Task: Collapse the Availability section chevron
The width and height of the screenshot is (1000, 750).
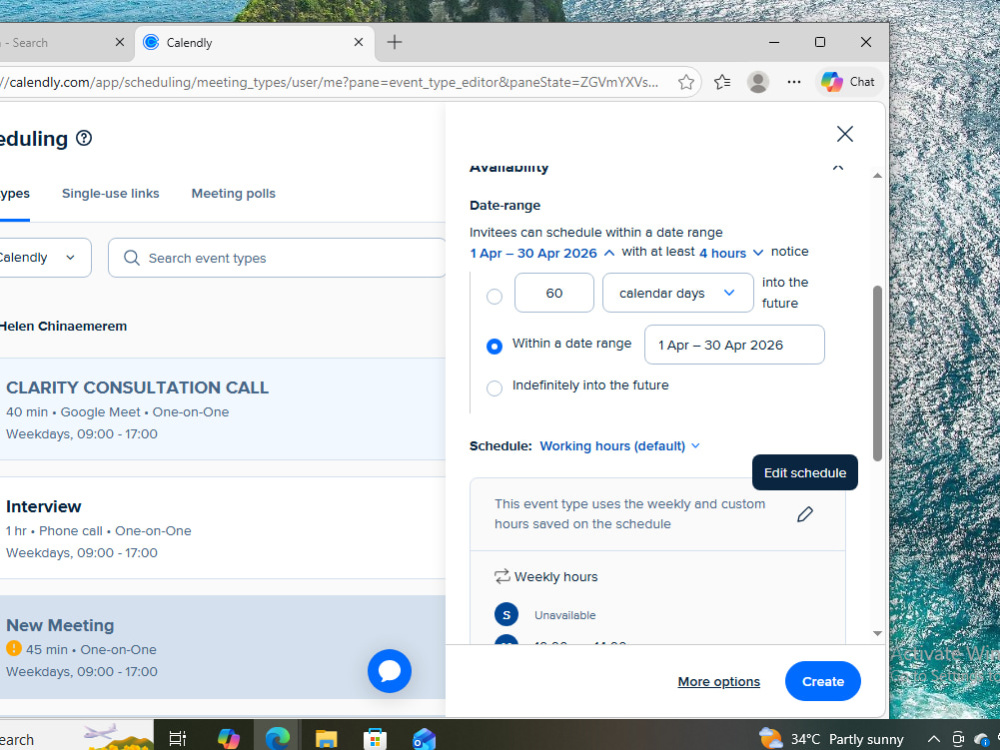Action: click(x=837, y=167)
